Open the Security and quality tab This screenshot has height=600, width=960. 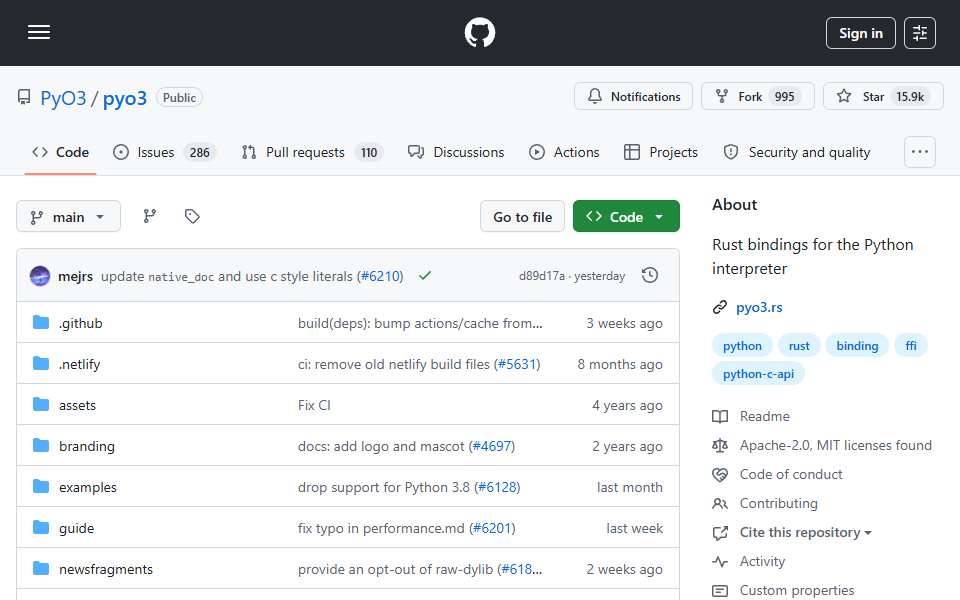click(x=797, y=152)
